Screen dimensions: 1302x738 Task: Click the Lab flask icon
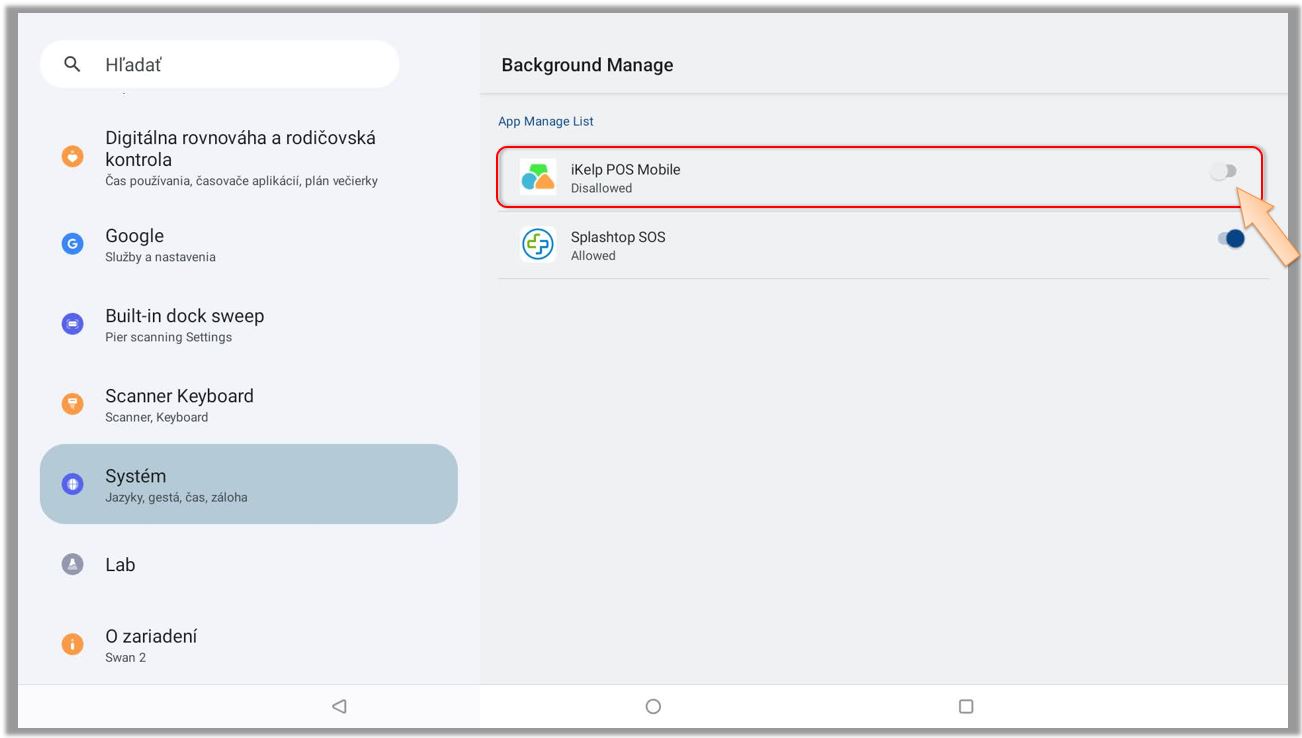click(x=72, y=564)
